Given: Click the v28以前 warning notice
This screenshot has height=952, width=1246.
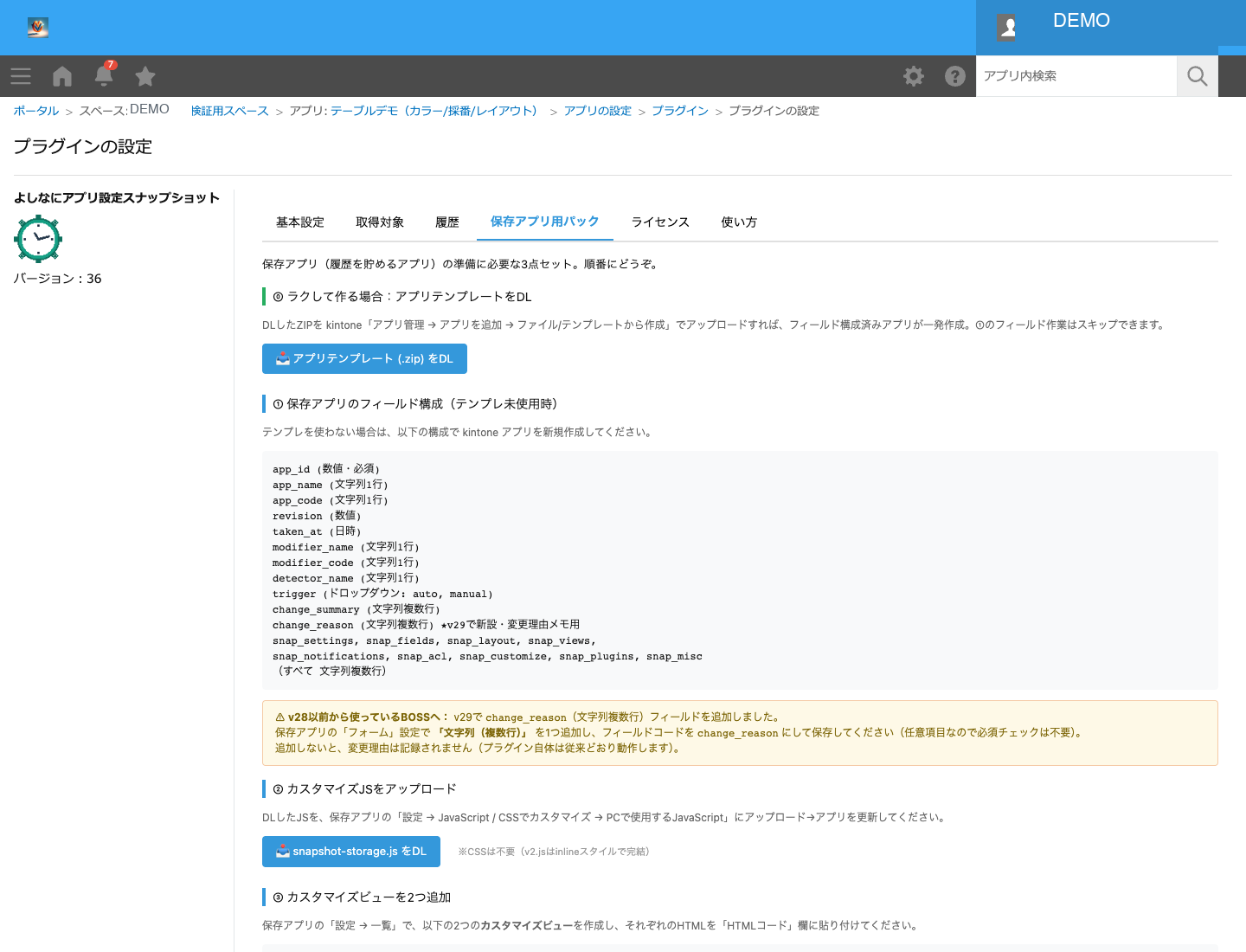Looking at the screenshot, I should click(740, 733).
